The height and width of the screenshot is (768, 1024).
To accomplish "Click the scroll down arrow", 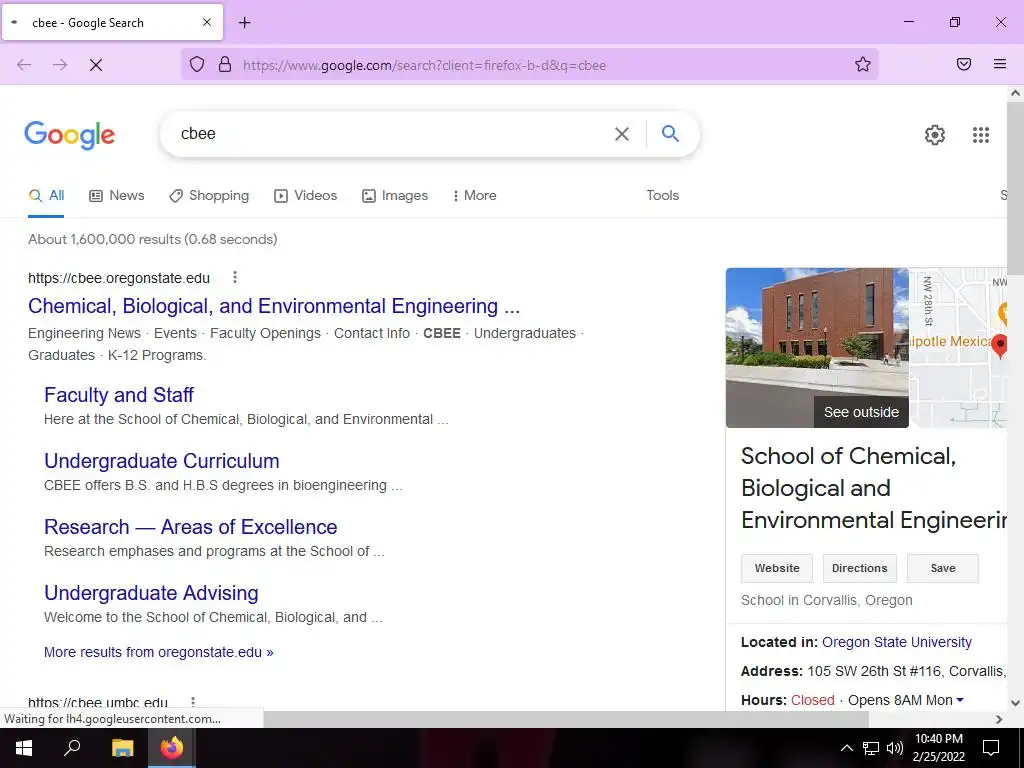I will pyautogui.click(x=1015, y=703).
